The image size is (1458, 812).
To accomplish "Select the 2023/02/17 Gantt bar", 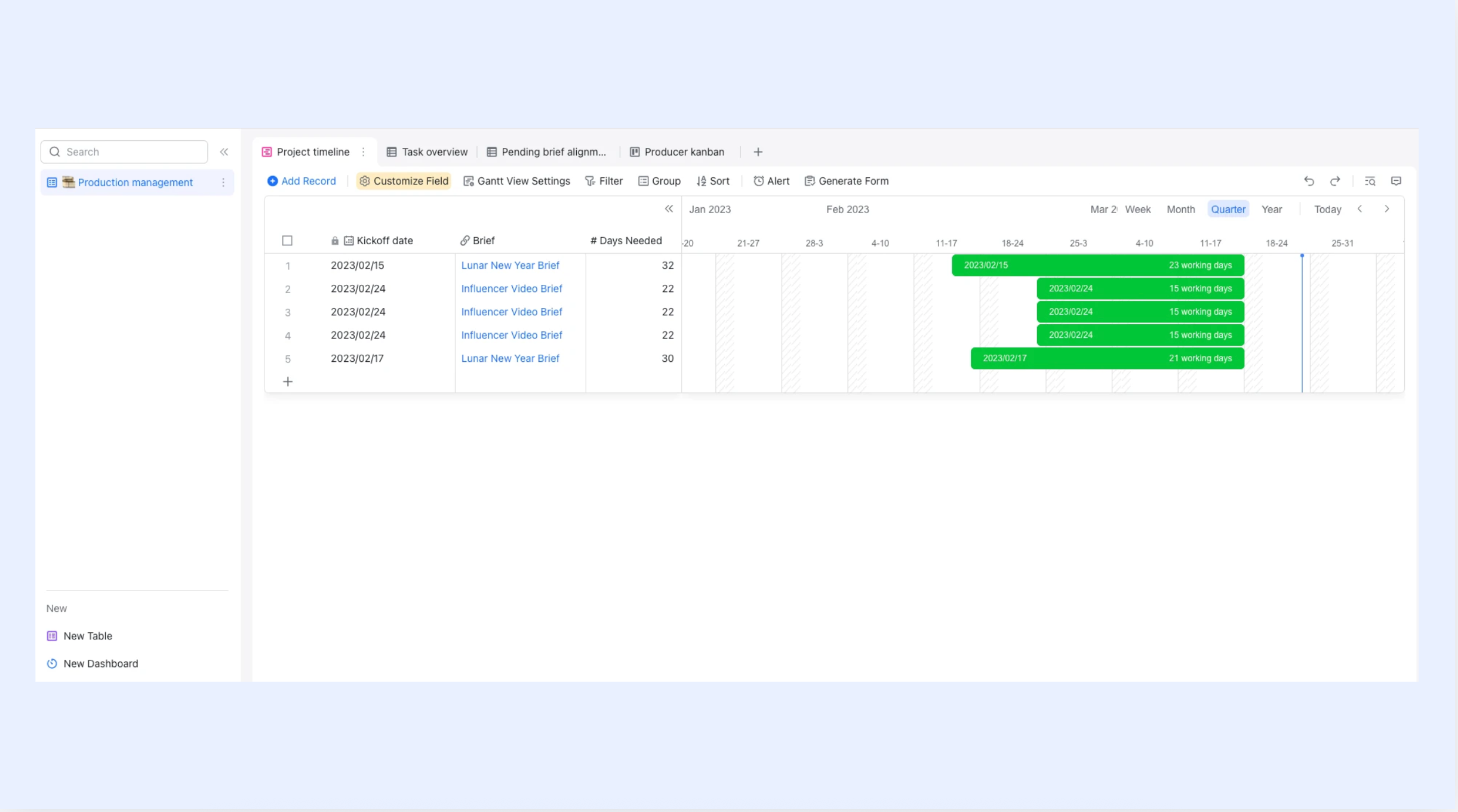I will click(x=1107, y=358).
